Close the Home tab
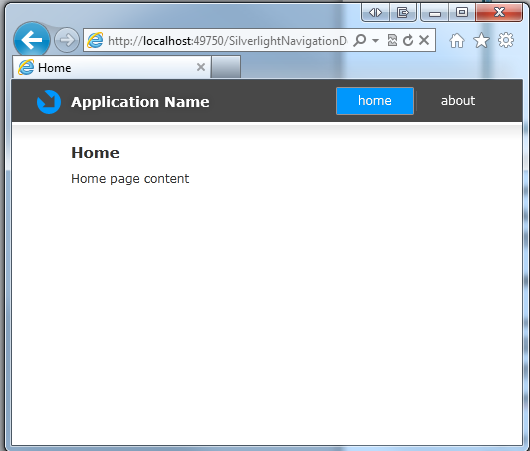Image resolution: width=530 pixels, height=451 pixels. click(x=201, y=67)
